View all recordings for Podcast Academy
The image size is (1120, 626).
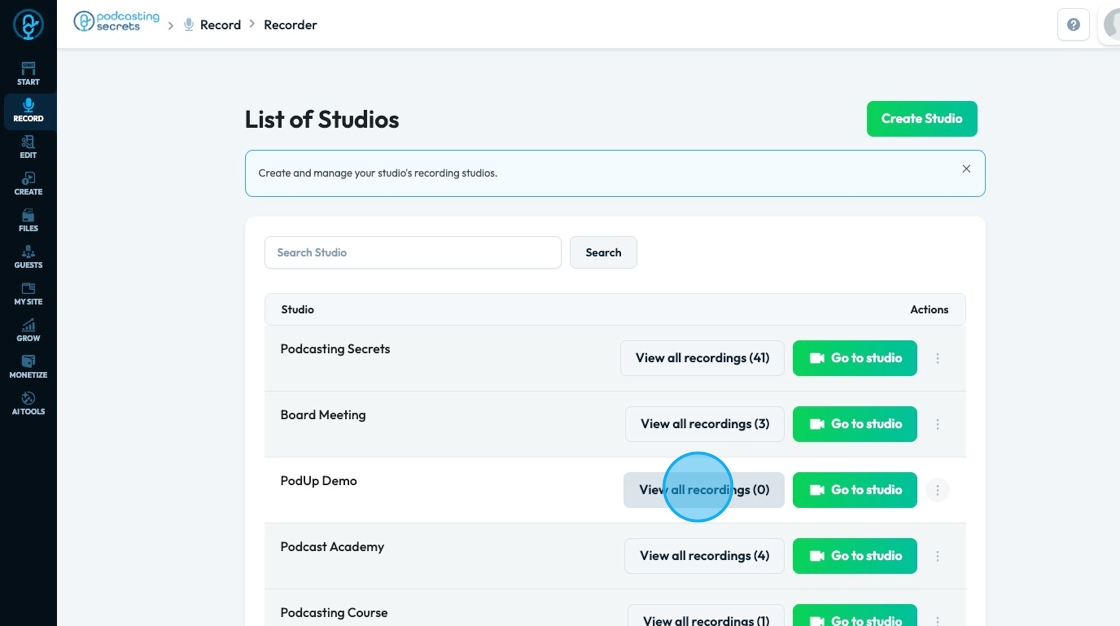pos(704,556)
